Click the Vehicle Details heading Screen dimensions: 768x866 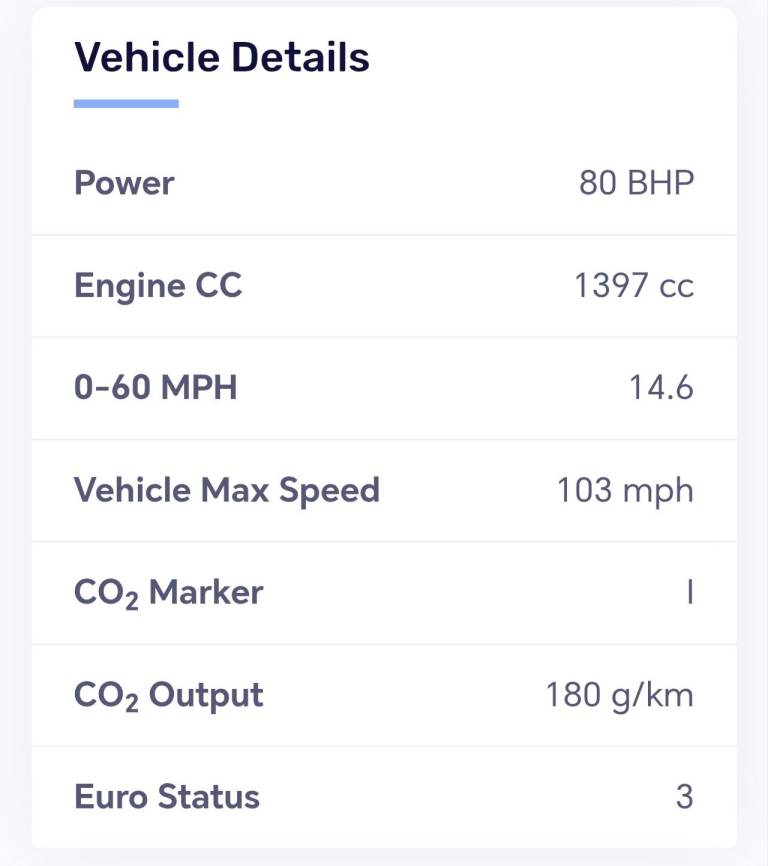click(222, 58)
